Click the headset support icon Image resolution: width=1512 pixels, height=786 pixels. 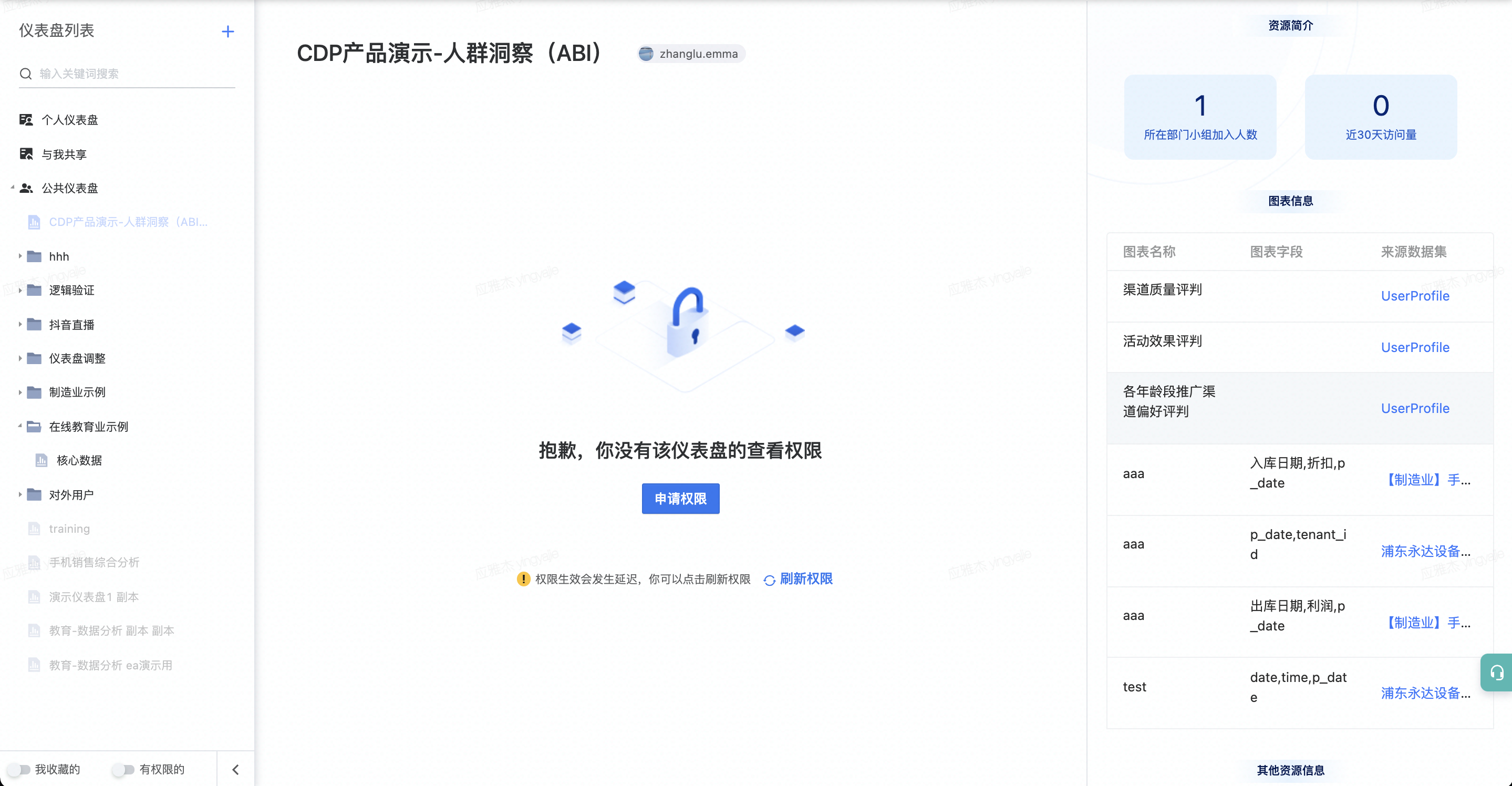(1497, 672)
